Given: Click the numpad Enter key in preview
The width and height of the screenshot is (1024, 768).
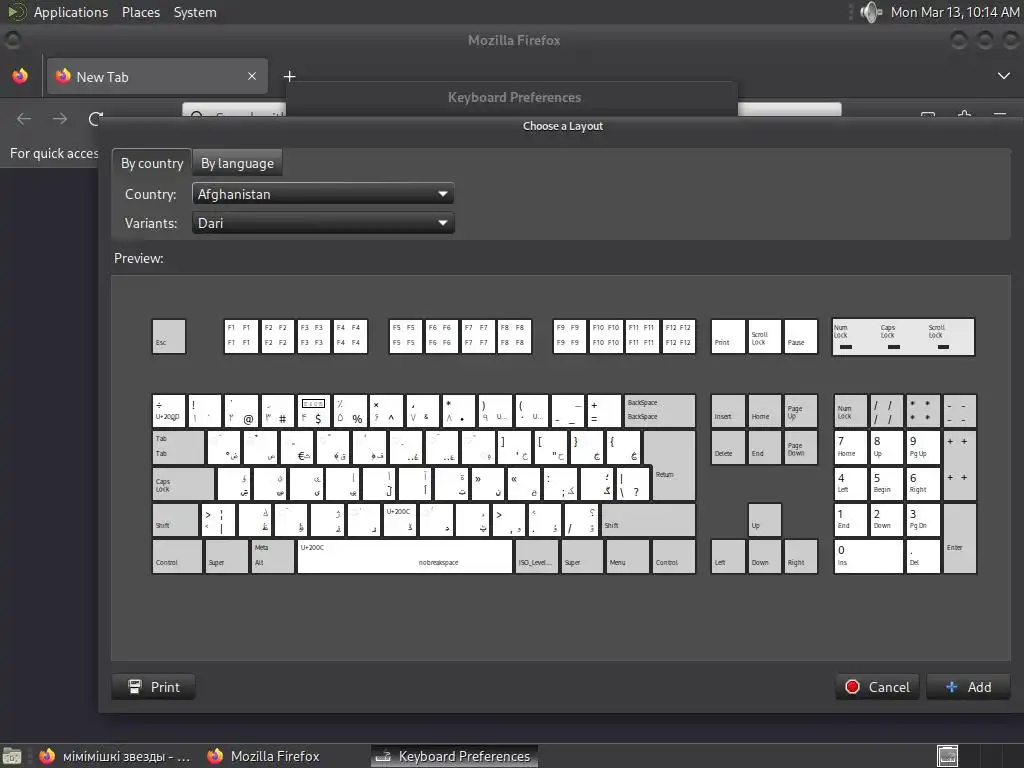Looking at the screenshot, I should pos(960,539).
